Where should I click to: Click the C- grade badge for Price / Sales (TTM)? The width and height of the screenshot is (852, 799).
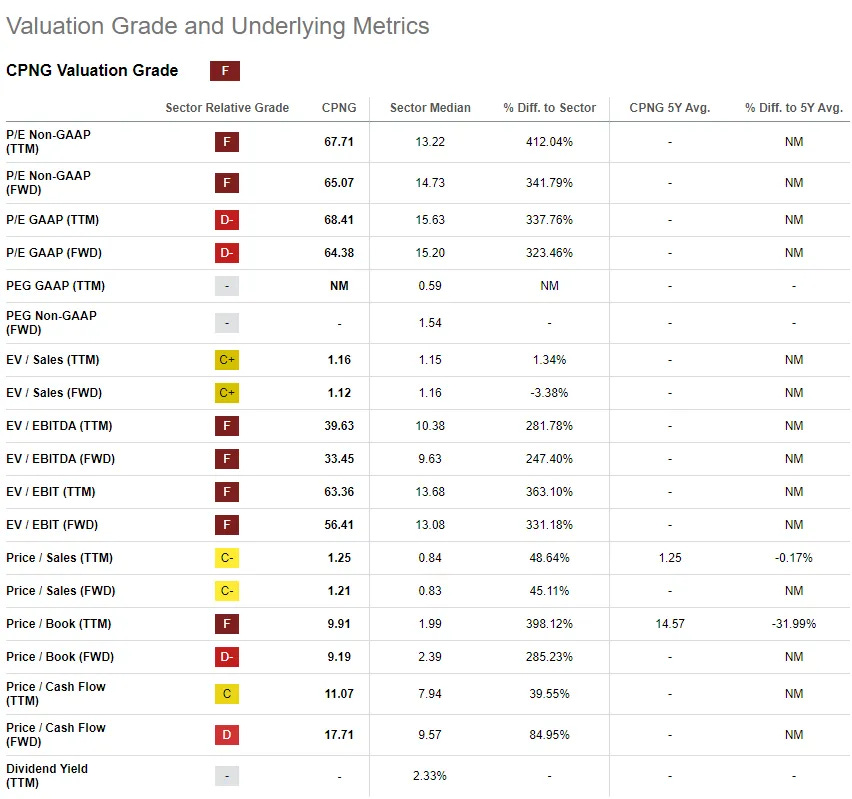[x=227, y=558]
